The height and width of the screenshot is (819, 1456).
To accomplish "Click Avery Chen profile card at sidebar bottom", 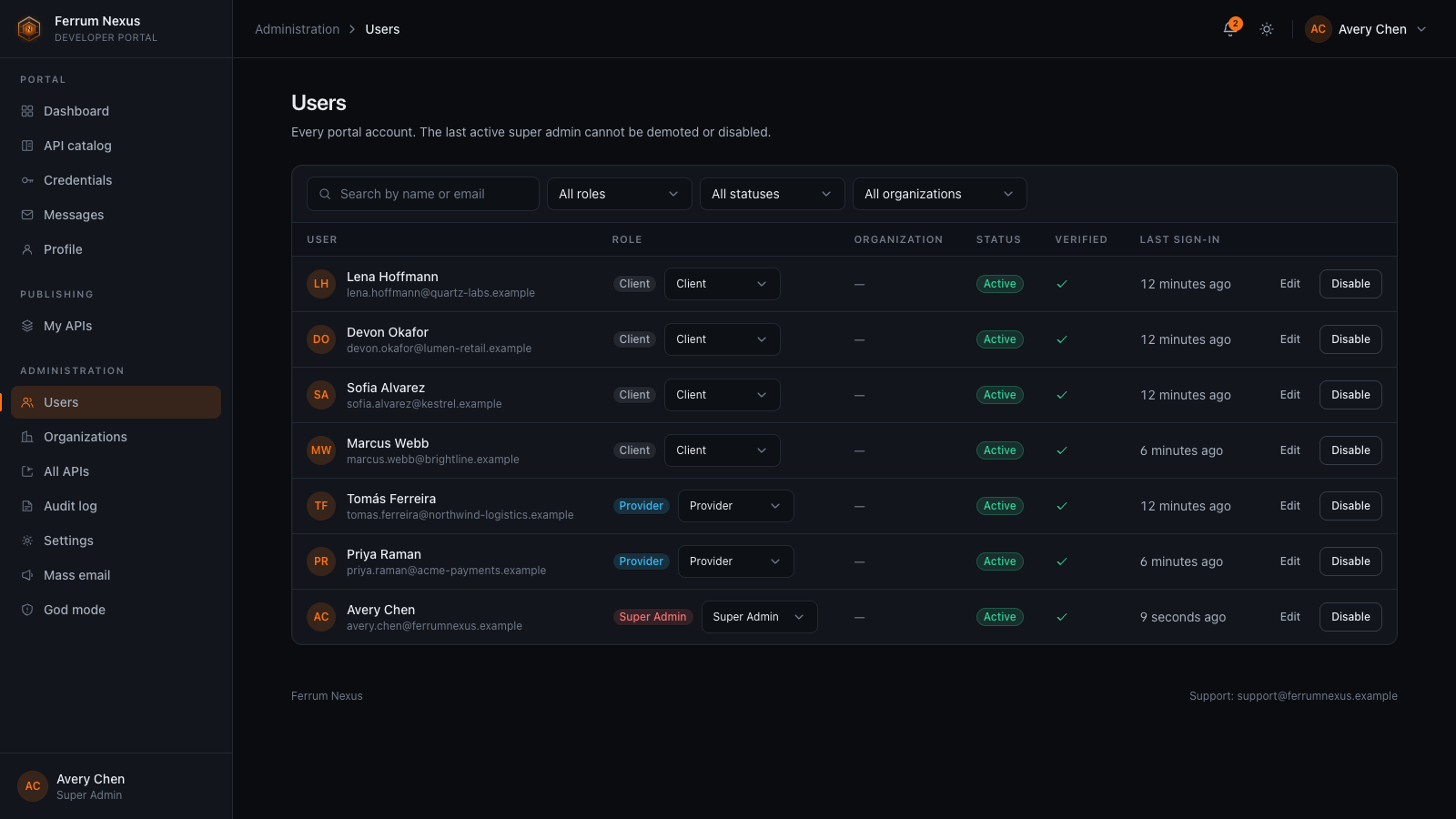I will pyautogui.click(x=116, y=786).
